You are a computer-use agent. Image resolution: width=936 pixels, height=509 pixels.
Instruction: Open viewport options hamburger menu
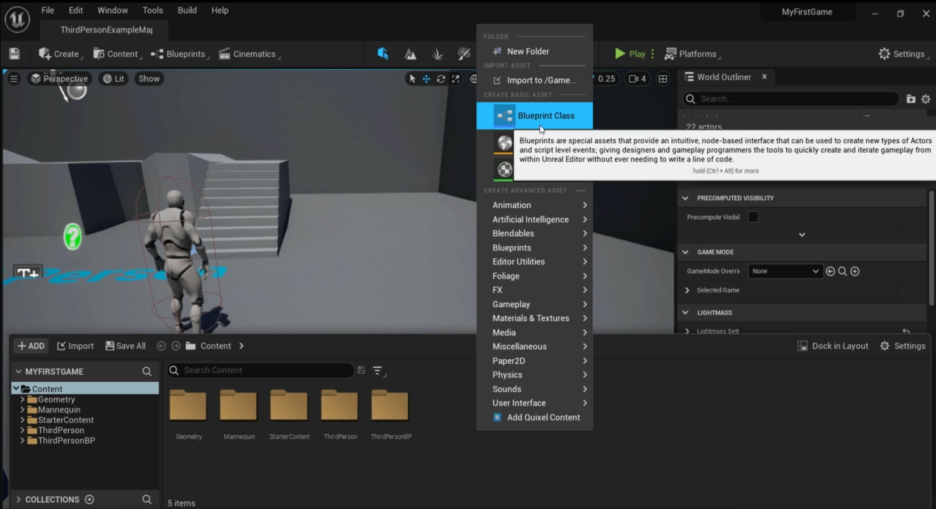pos(14,79)
